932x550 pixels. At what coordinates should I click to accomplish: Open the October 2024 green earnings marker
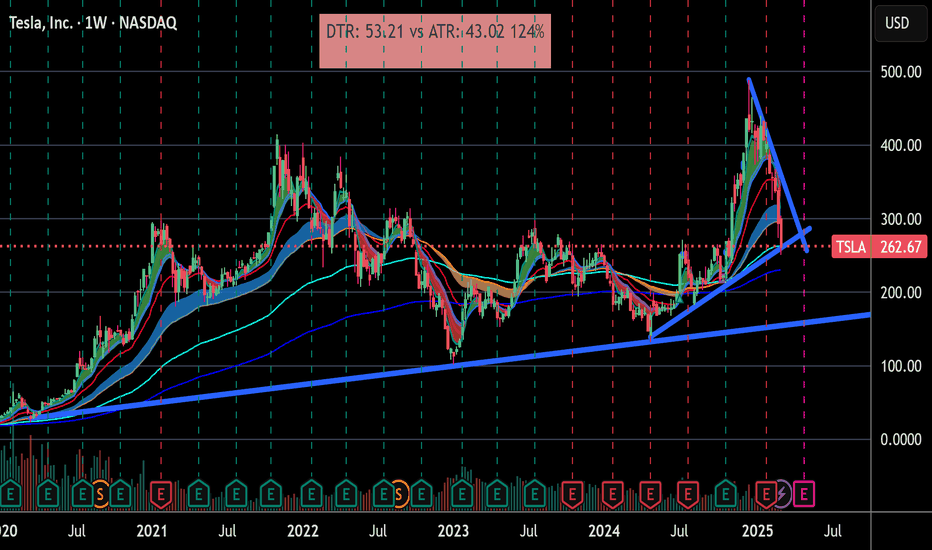tap(725, 494)
